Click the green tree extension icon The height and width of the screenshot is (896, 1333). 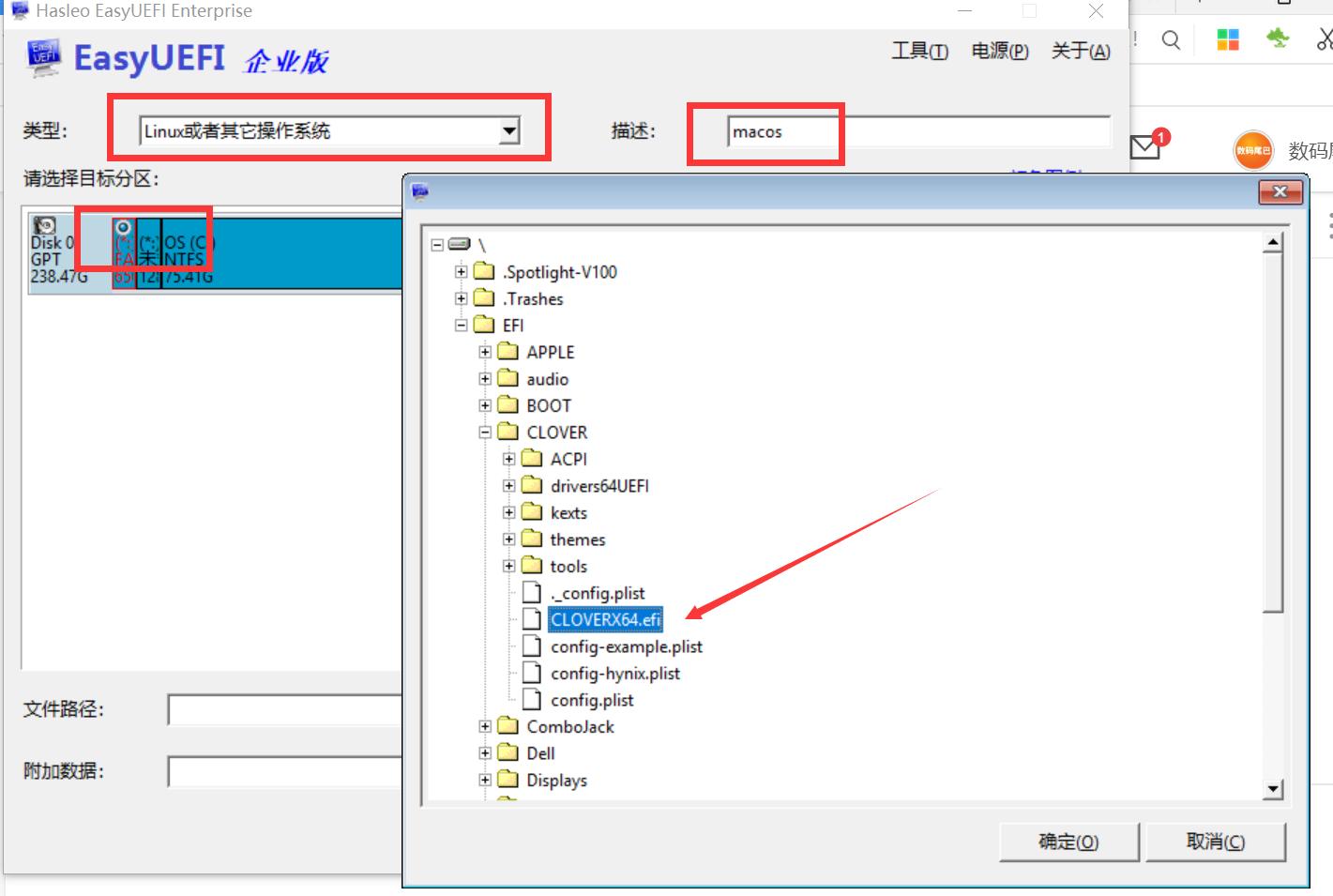1277,40
